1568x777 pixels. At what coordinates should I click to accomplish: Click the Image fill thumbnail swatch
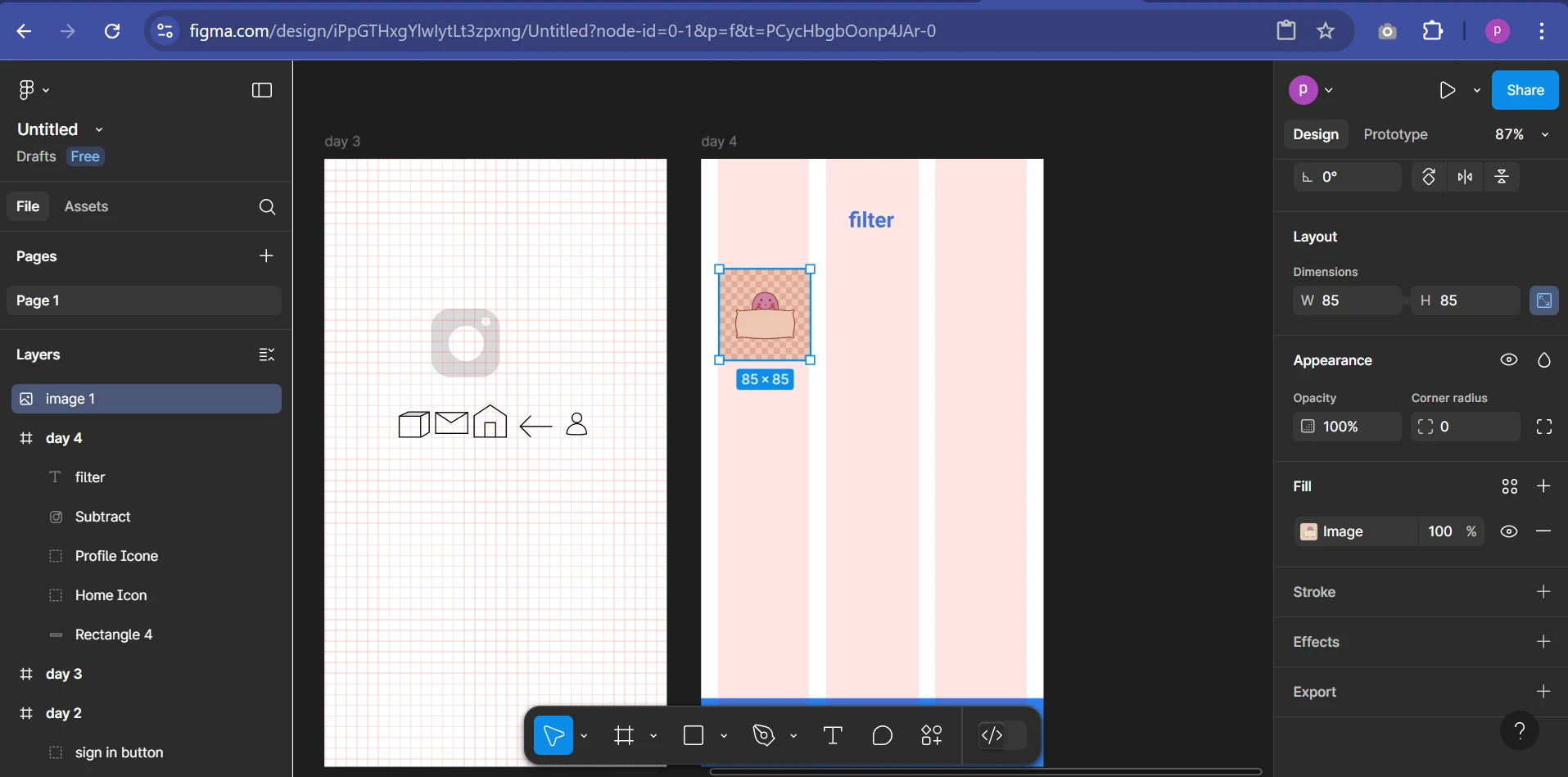click(x=1308, y=531)
